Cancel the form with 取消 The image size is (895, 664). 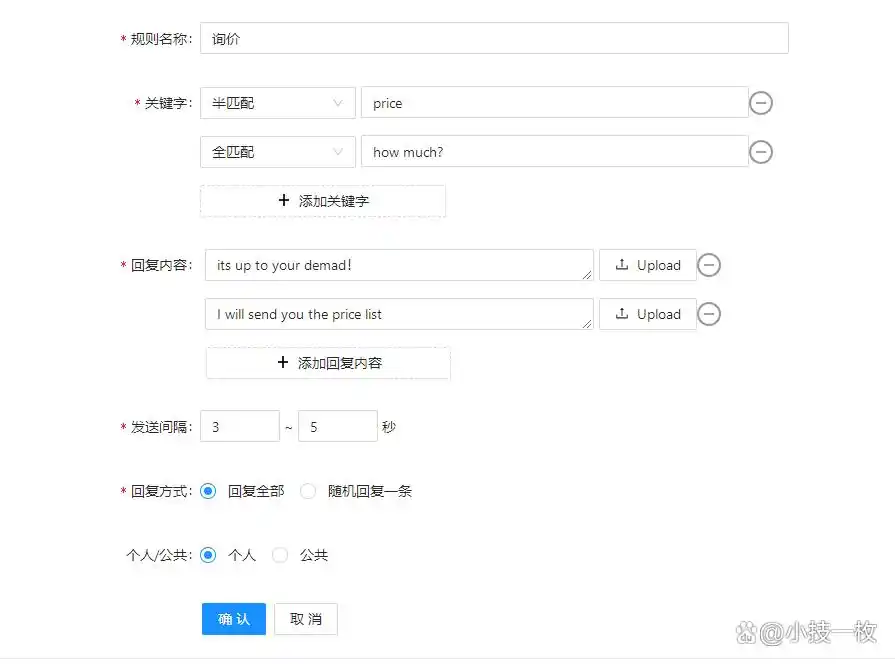tap(306, 619)
